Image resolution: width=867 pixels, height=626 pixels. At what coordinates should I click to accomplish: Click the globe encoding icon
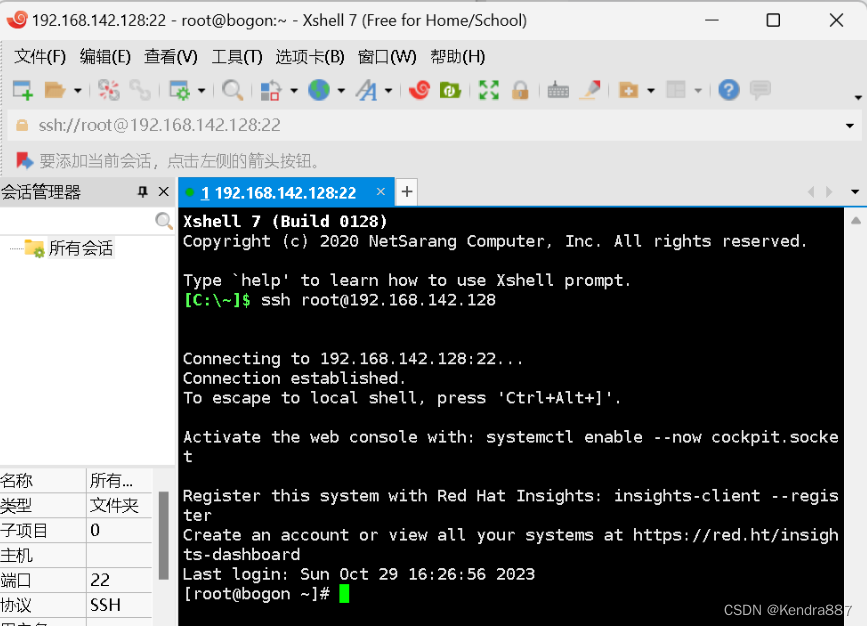[x=319, y=90]
